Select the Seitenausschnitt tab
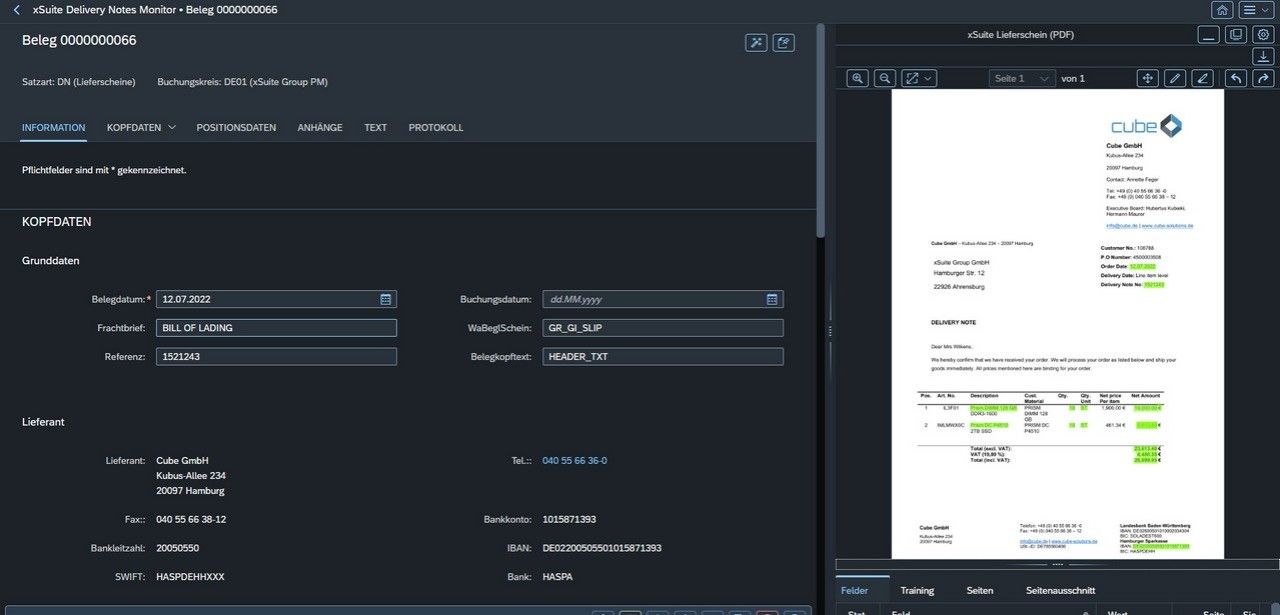The width and height of the screenshot is (1280, 615). (x=1061, y=591)
